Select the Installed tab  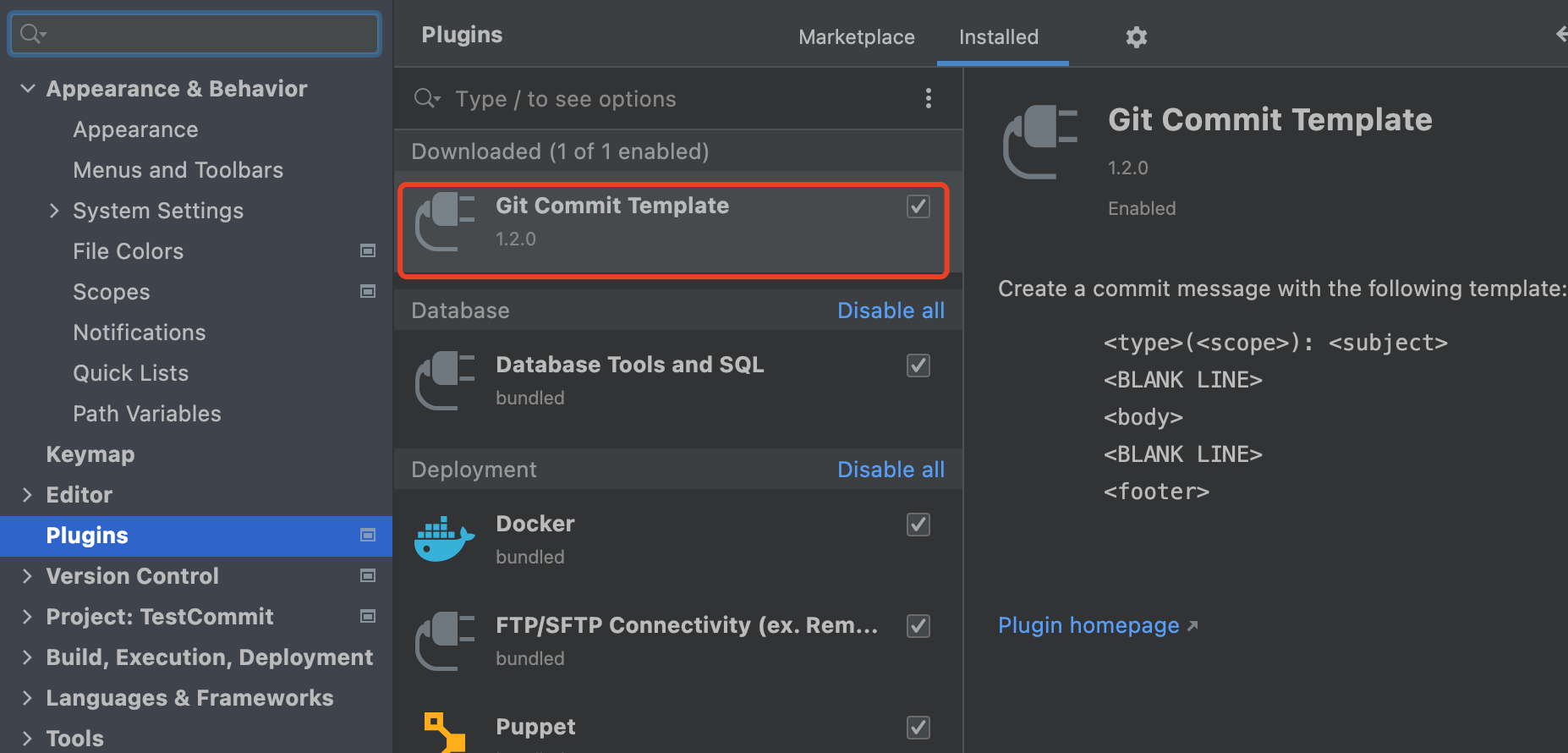click(x=998, y=37)
